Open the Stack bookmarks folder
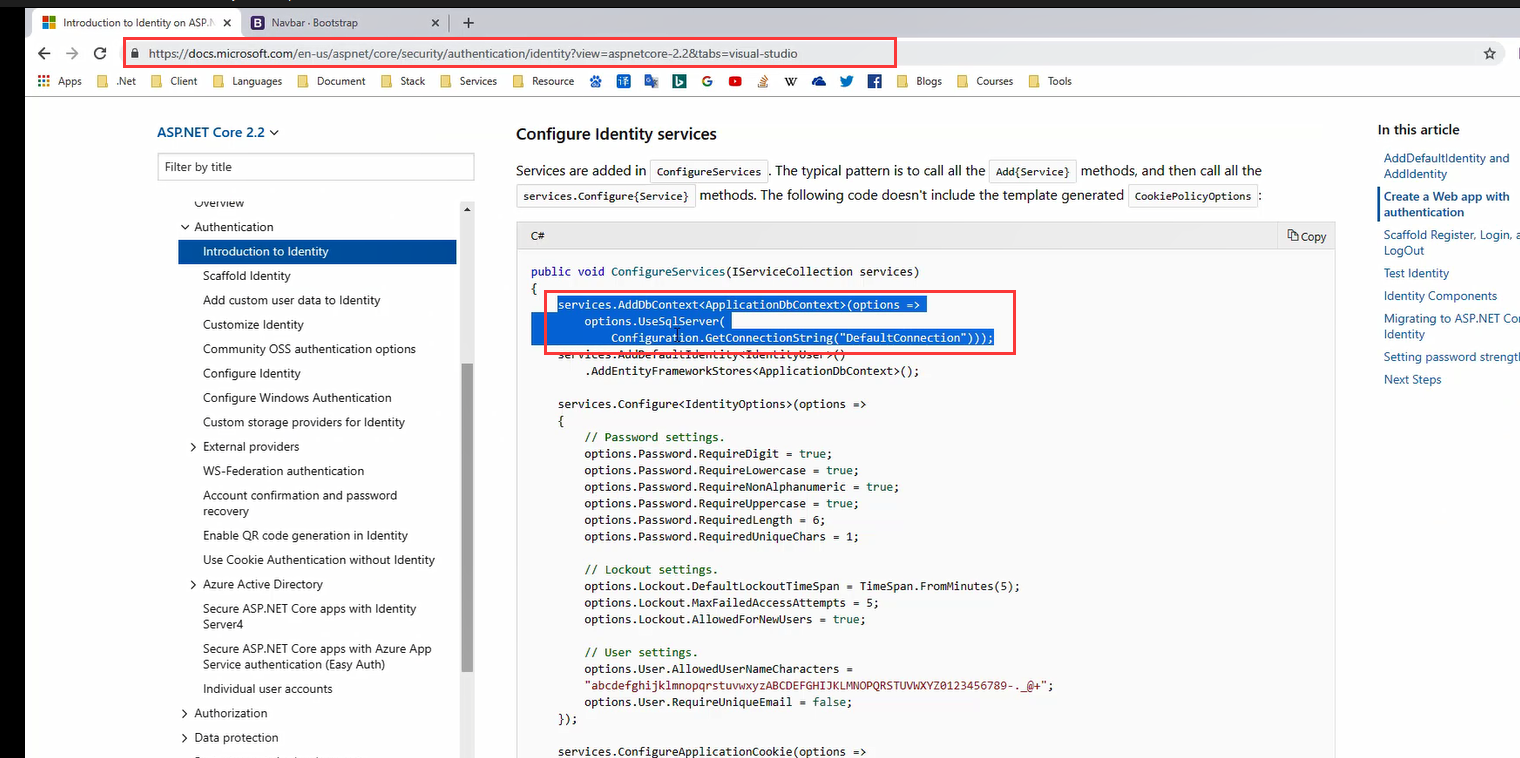This screenshot has height=758, width=1520. tap(403, 81)
